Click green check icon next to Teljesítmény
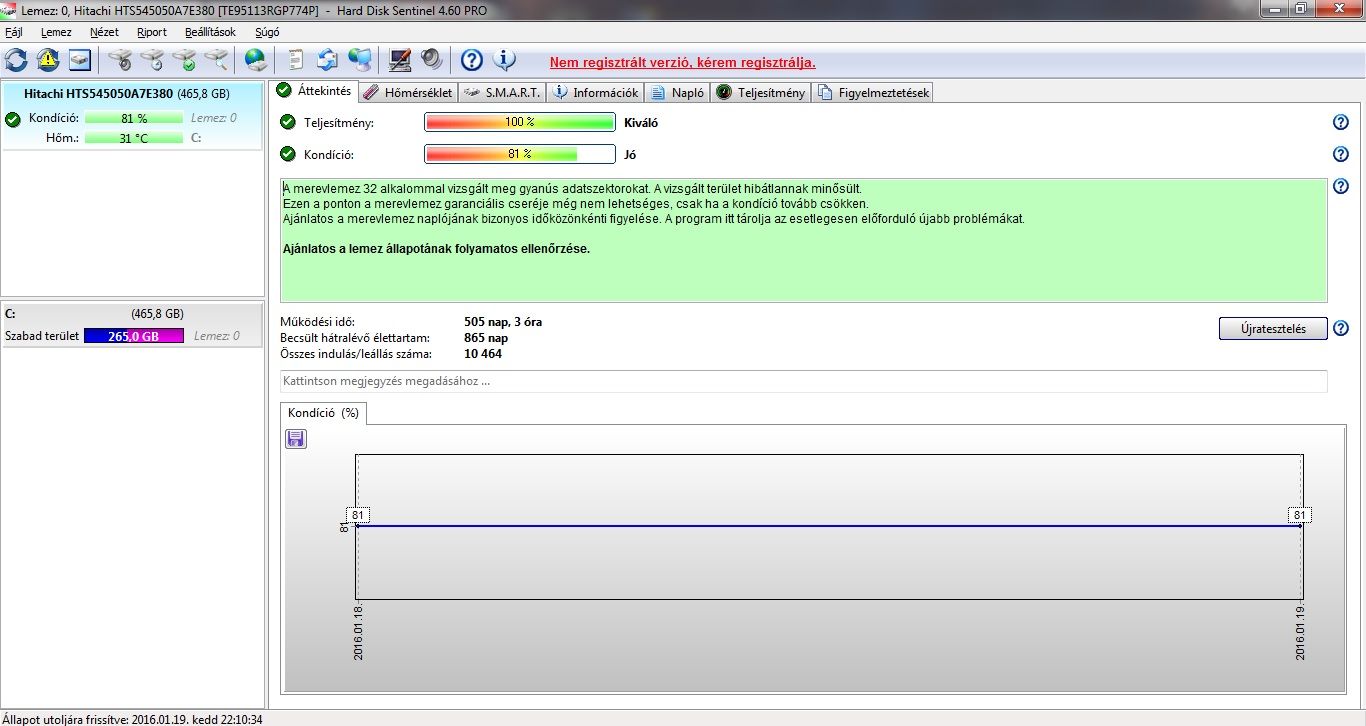 click(288, 122)
